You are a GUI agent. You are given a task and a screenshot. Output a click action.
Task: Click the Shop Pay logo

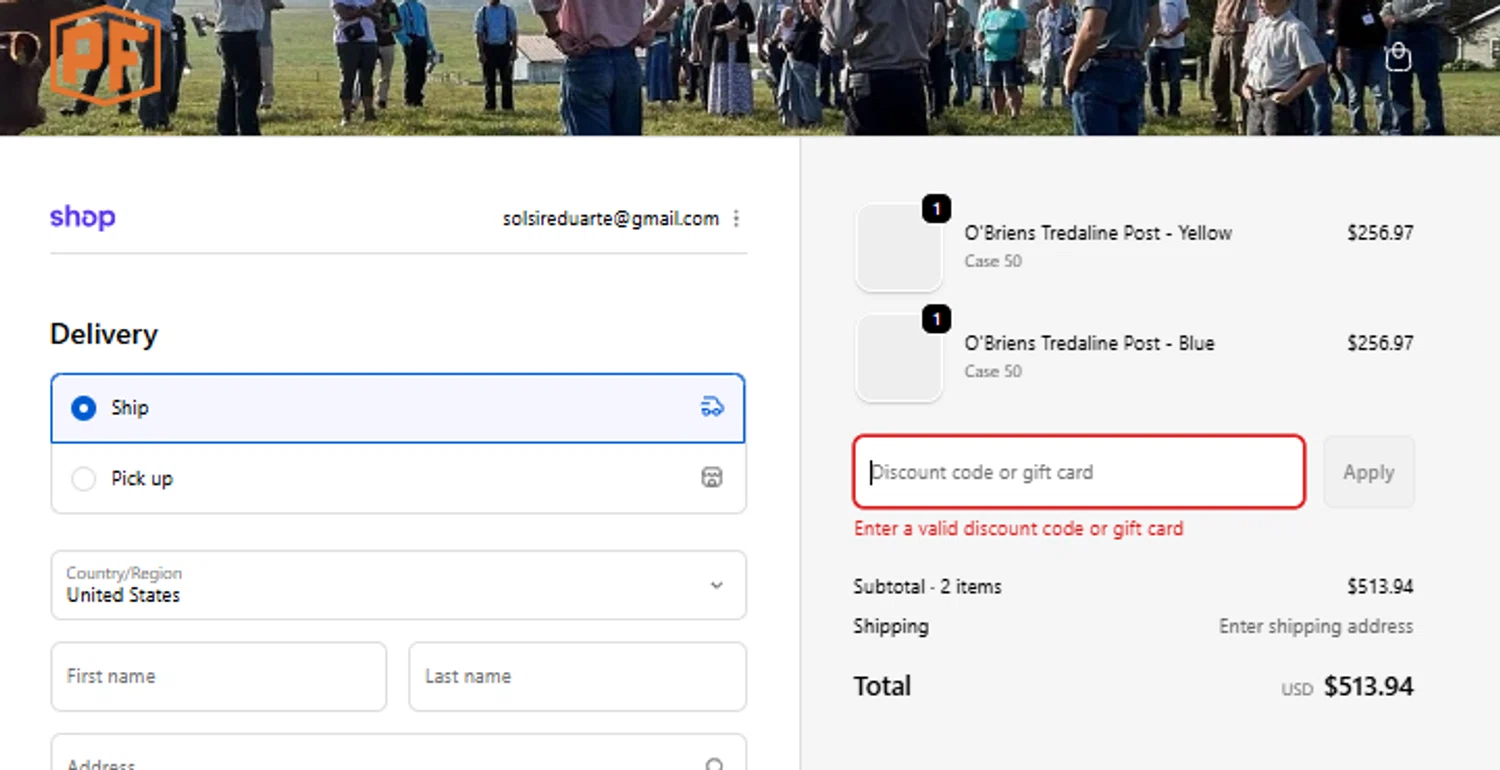[x=82, y=218]
